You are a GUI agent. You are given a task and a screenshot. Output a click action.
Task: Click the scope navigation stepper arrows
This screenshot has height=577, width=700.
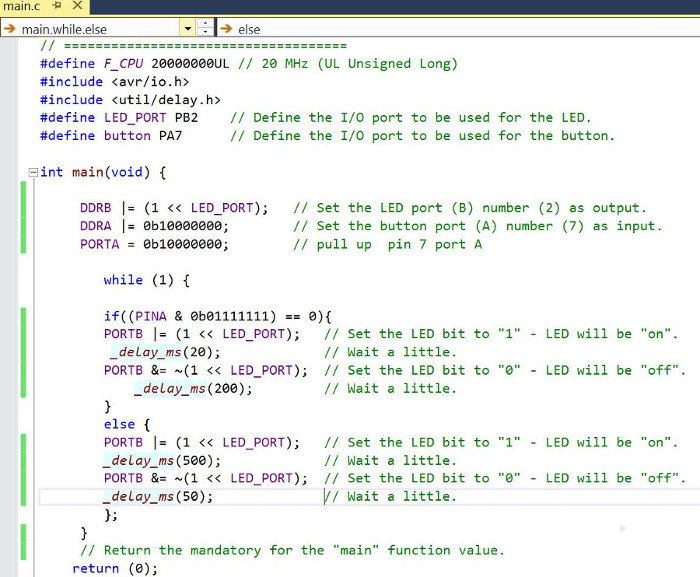(205, 28)
